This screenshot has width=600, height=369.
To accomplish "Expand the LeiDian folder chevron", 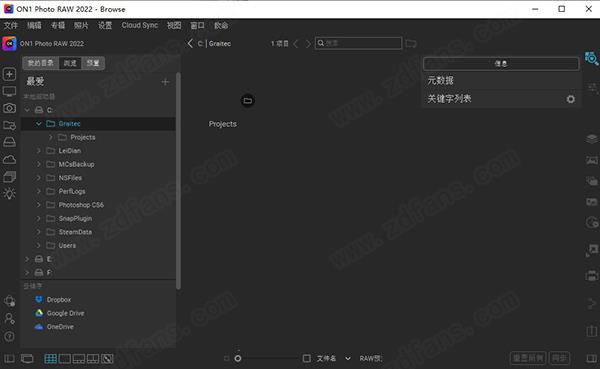I will (x=39, y=151).
